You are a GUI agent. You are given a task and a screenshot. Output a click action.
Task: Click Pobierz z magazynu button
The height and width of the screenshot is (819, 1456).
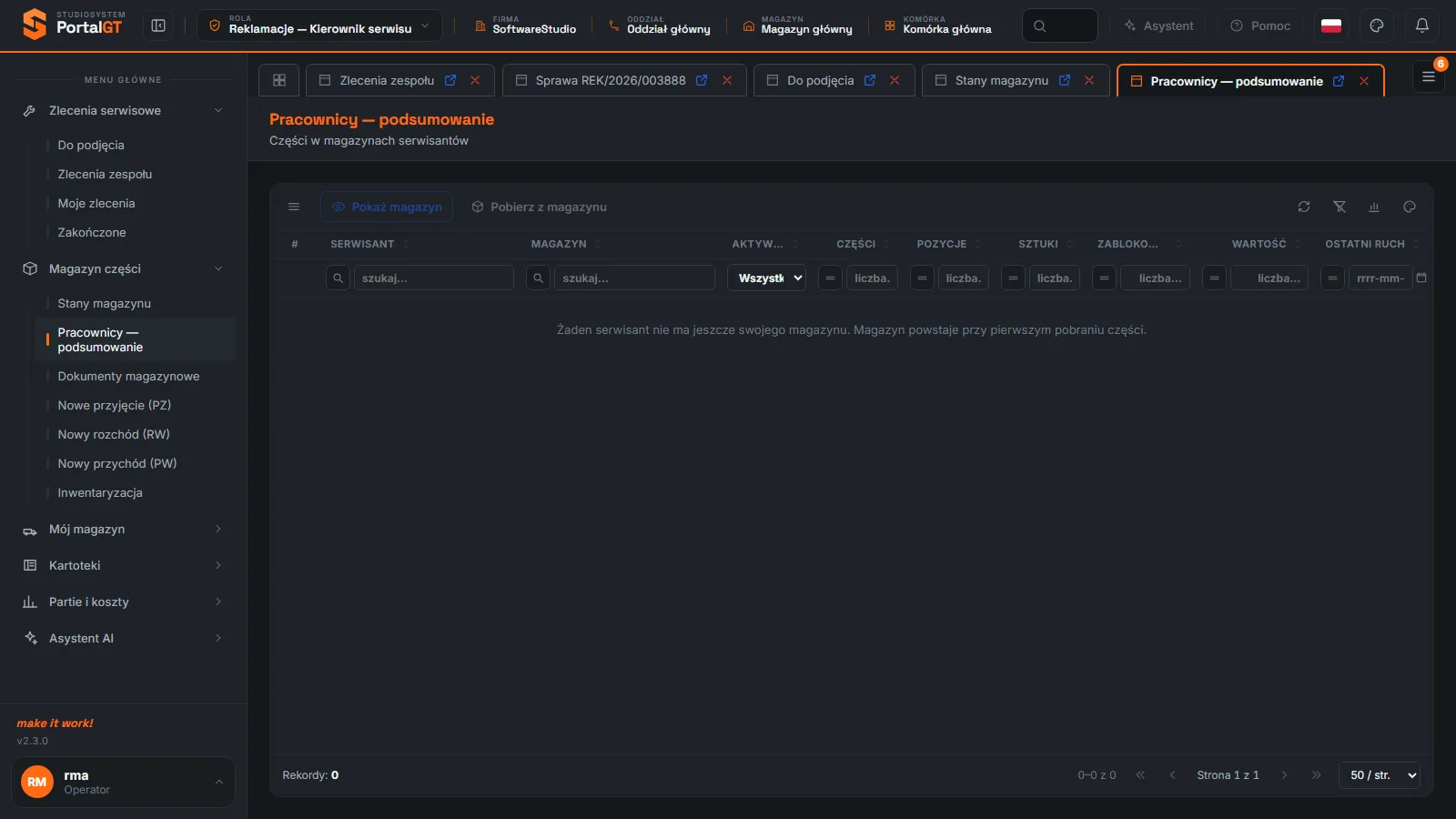pyautogui.click(x=539, y=207)
